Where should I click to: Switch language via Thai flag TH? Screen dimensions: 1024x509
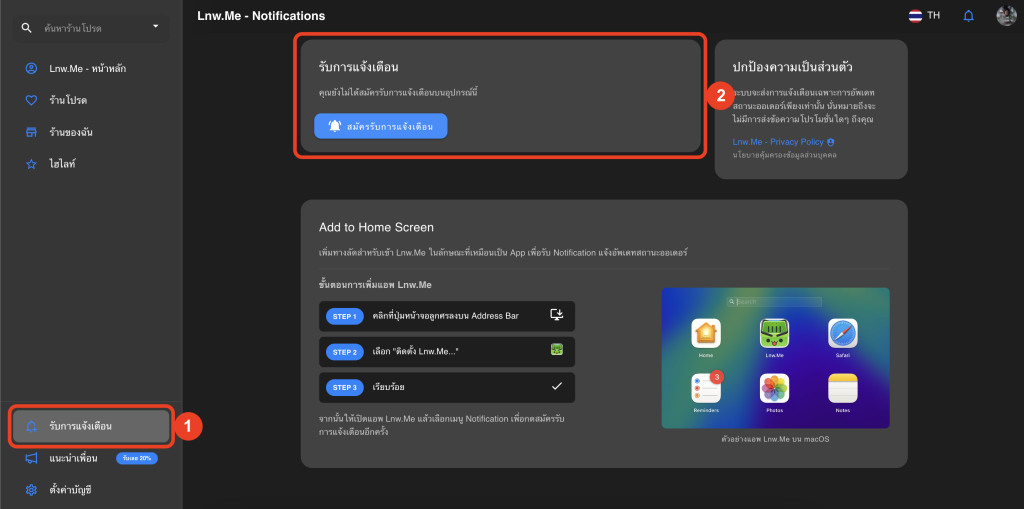click(924, 16)
